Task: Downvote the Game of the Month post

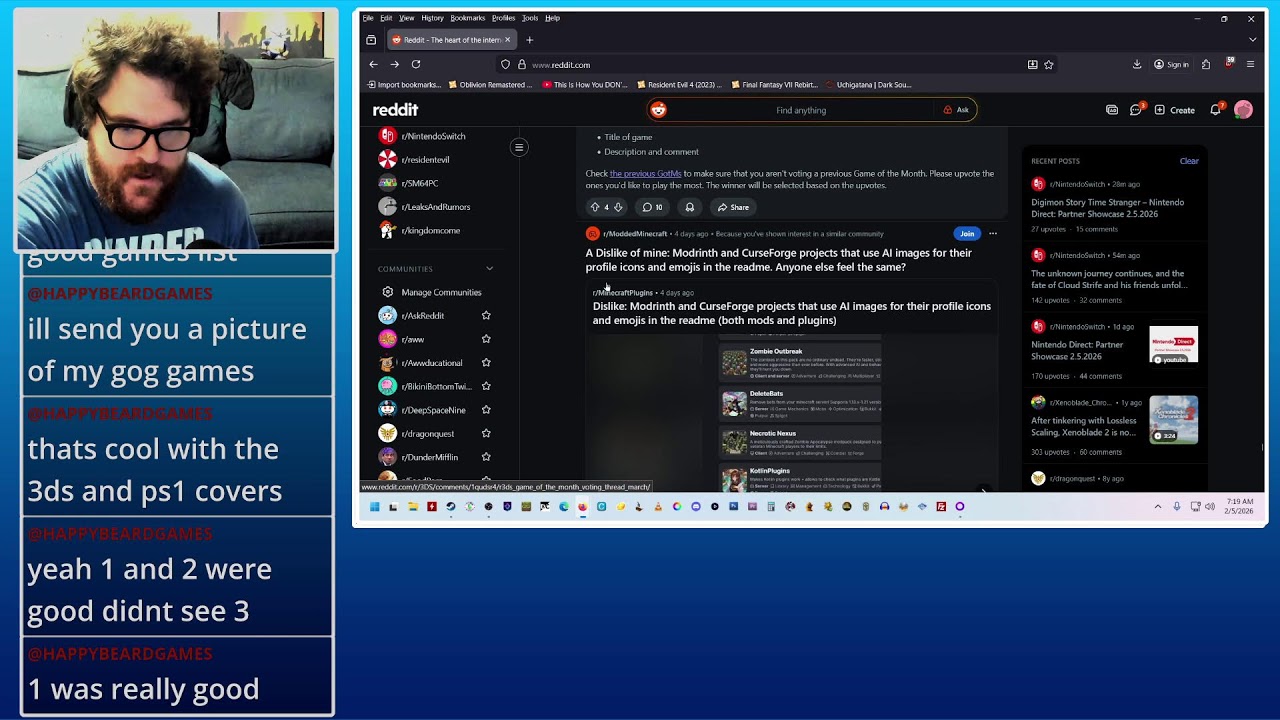Action: [618, 207]
